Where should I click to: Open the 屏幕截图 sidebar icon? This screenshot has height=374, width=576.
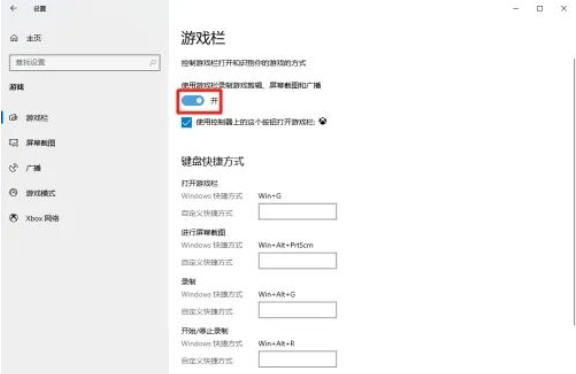[13, 143]
